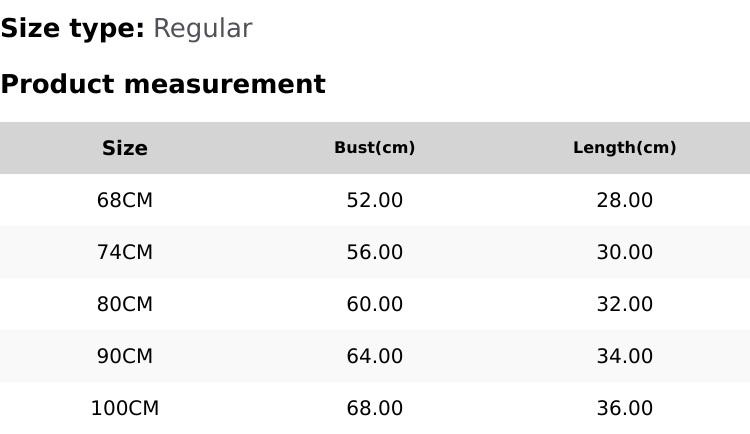Image resolution: width=750 pixels, height=434 pixels.
Task: Select the 100CM size cell
Action: pos(125,408)
